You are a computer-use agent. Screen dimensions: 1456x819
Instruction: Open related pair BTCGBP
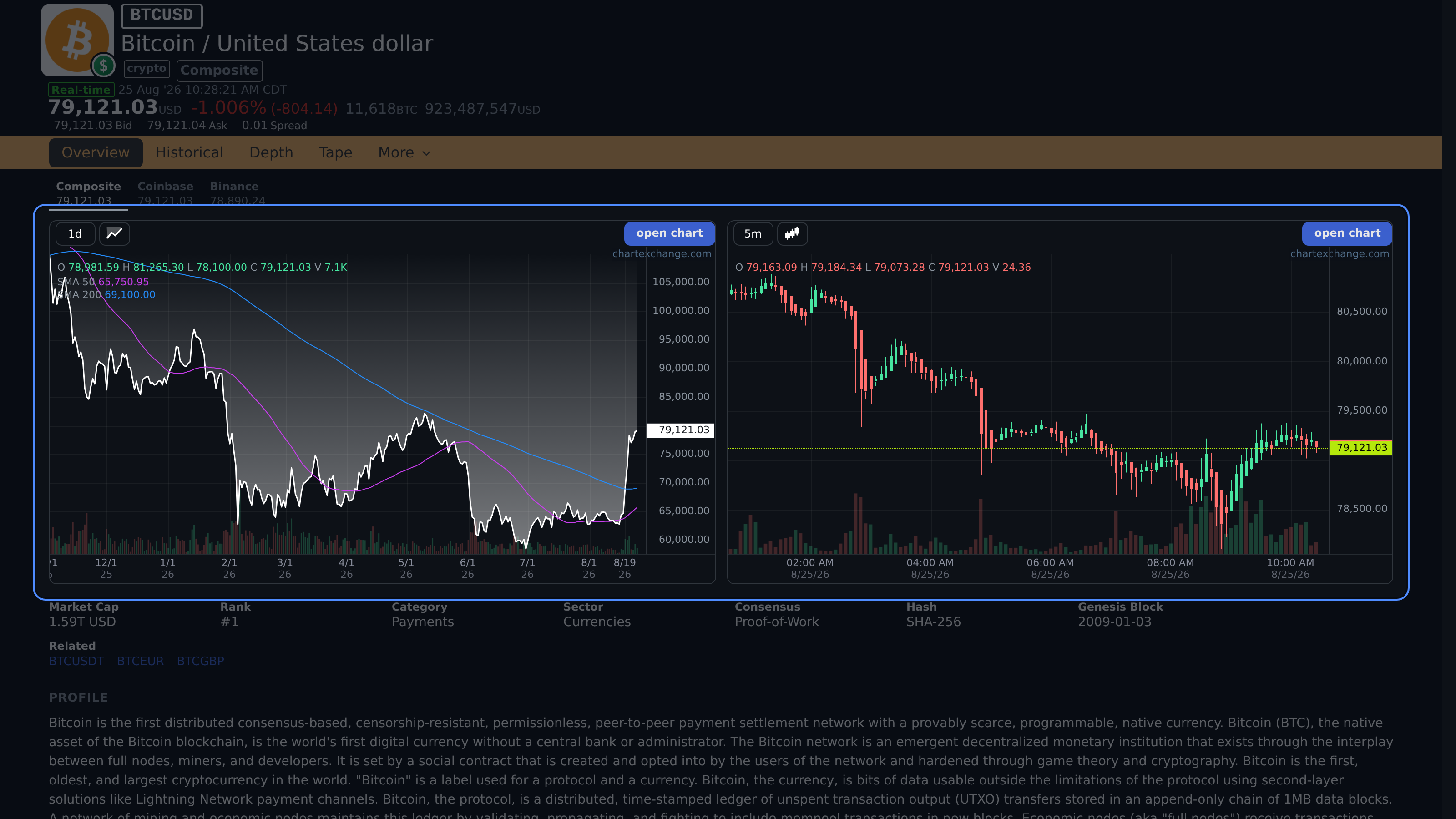point(201,661)
